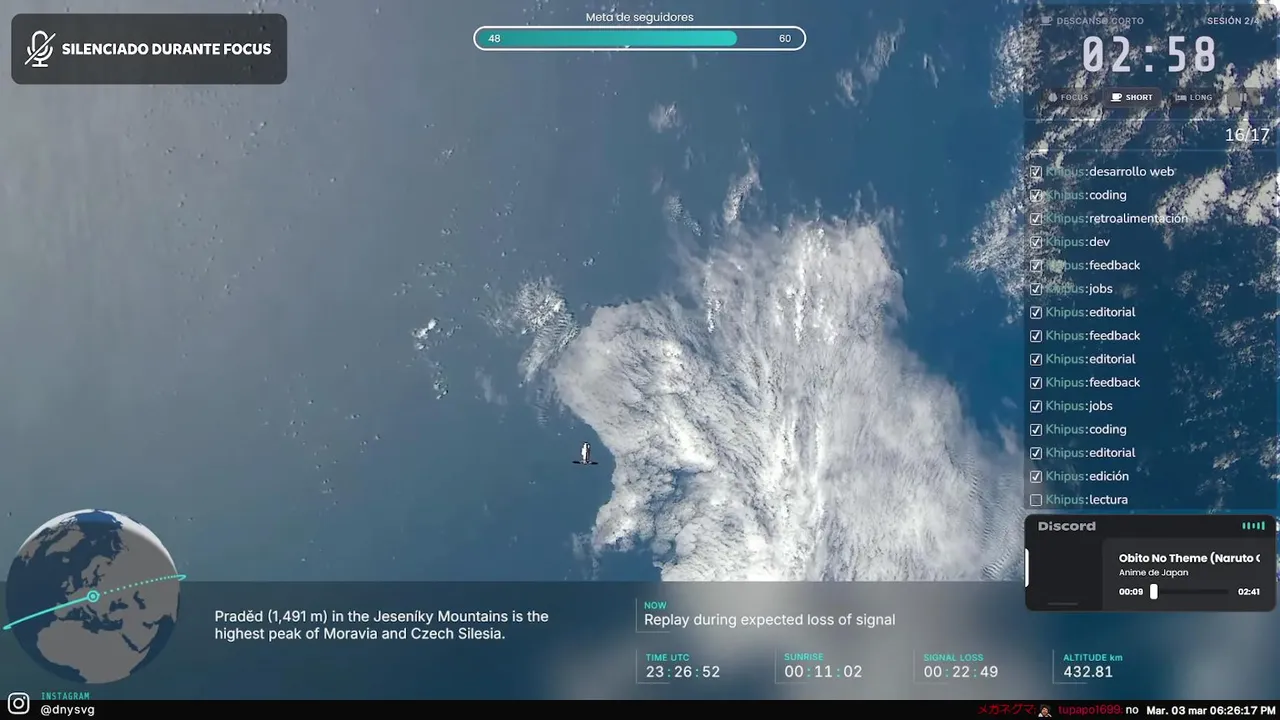Click the TIME UTC value 23:26:52

pyautogui.click(x=683, y=672)
